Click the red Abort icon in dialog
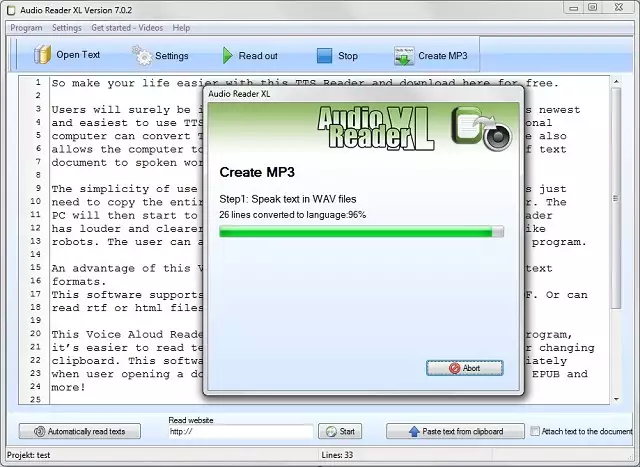 (454, 368)
